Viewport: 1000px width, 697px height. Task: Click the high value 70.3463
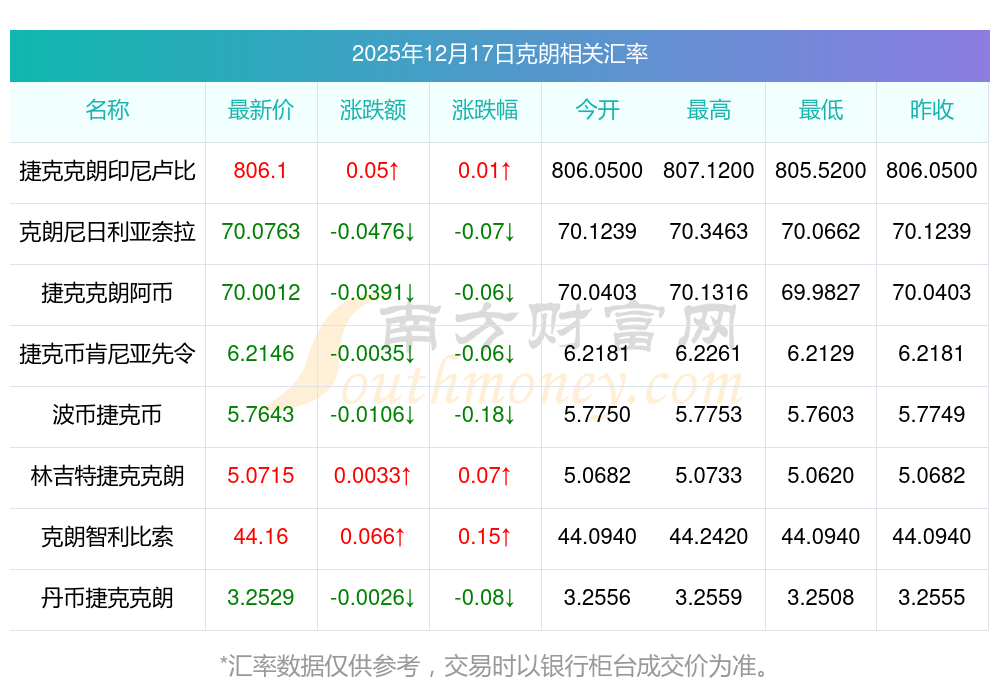click(x=709, y=231)
